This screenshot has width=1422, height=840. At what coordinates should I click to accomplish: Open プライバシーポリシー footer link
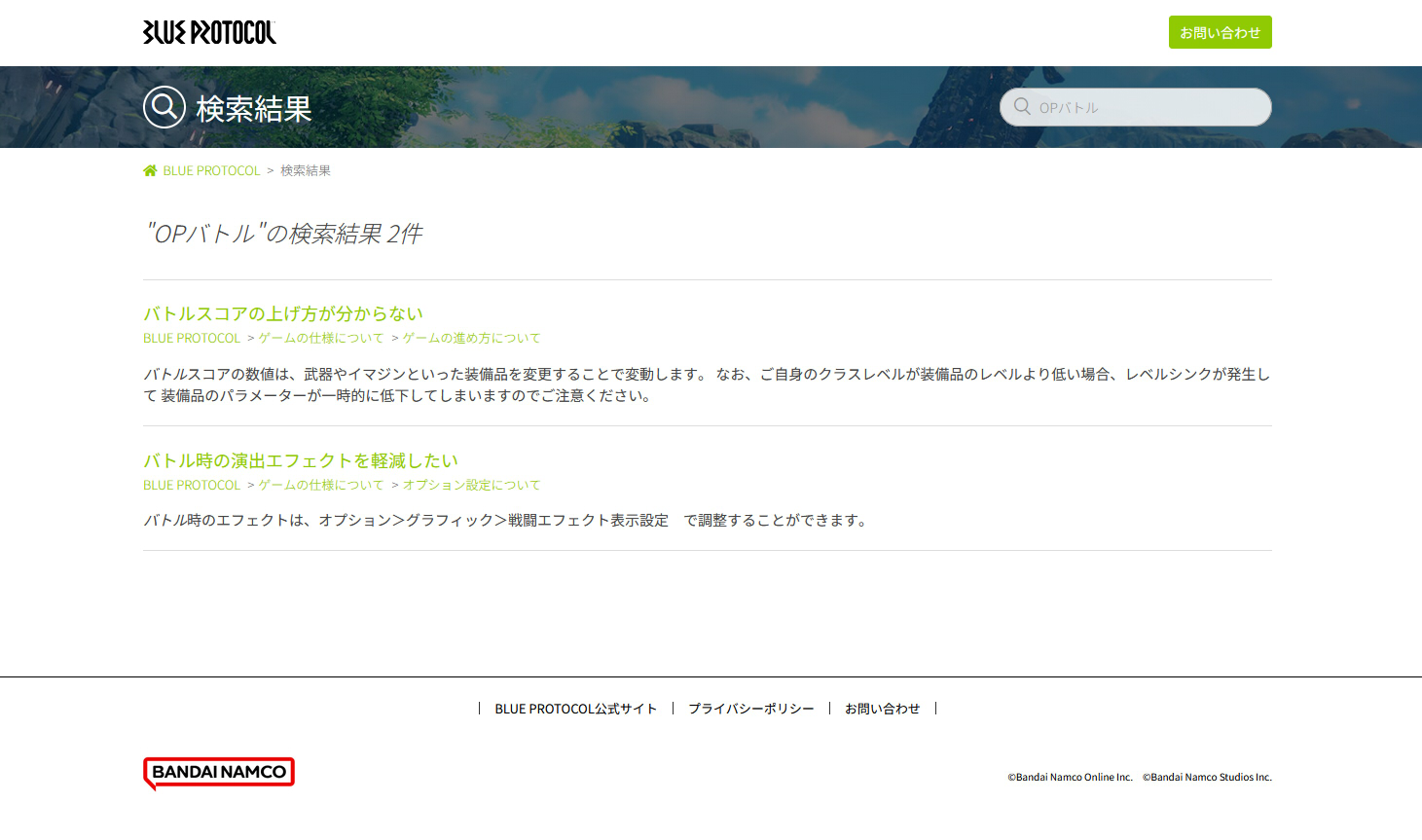[751, 709]
